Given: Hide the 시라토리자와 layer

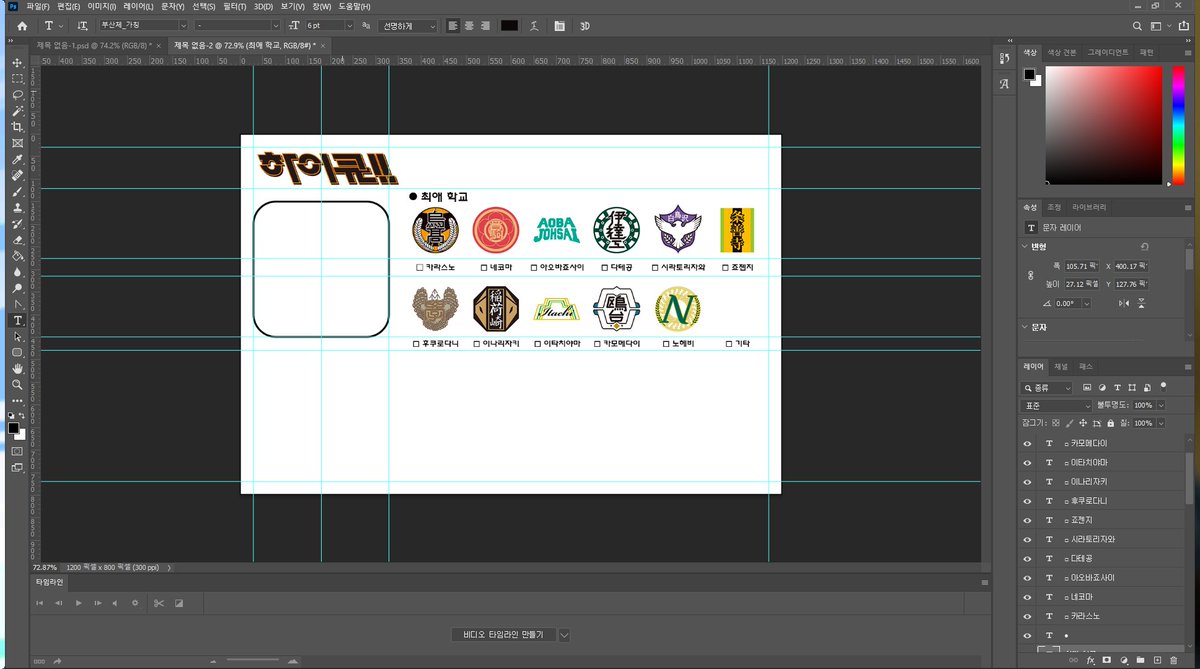Looking at the screenshot, I should tap(1026, 539).
